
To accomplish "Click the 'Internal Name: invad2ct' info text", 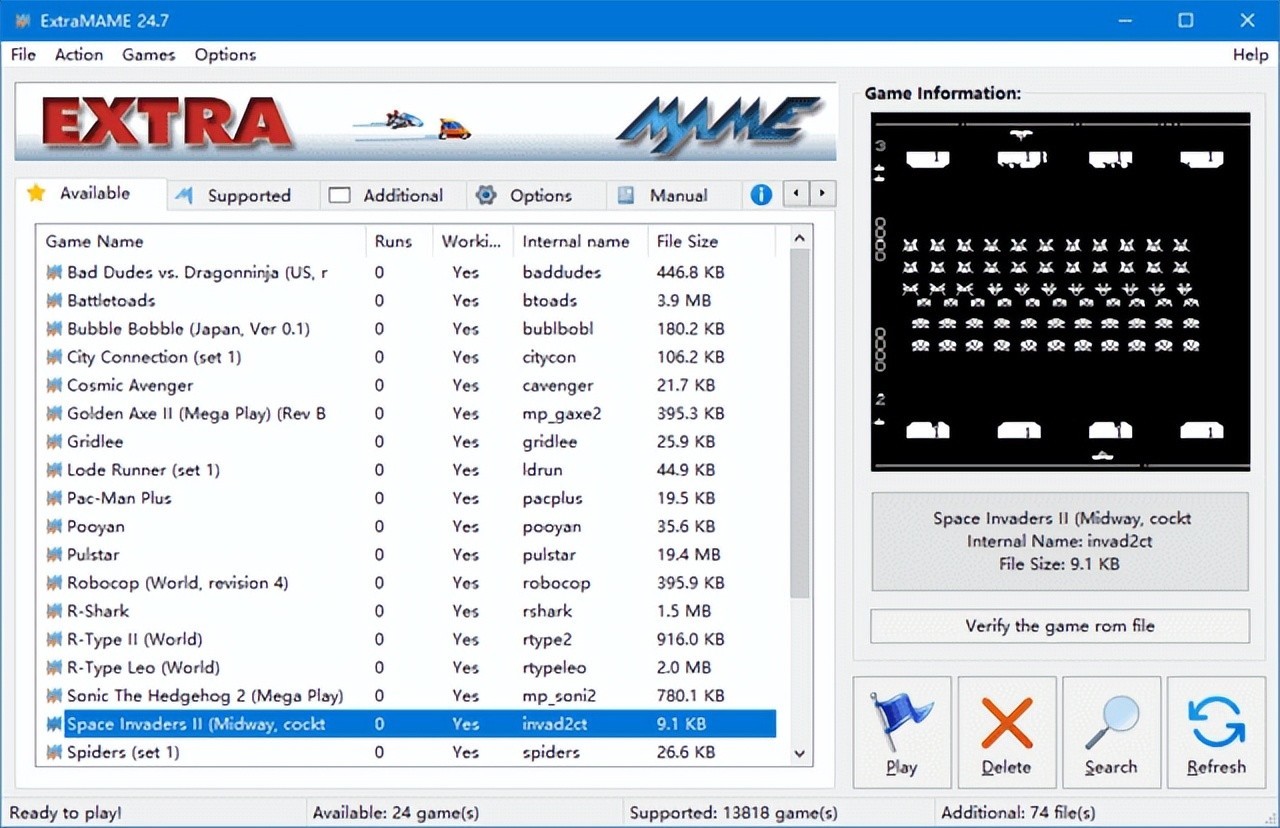I will coord(1060,541).
